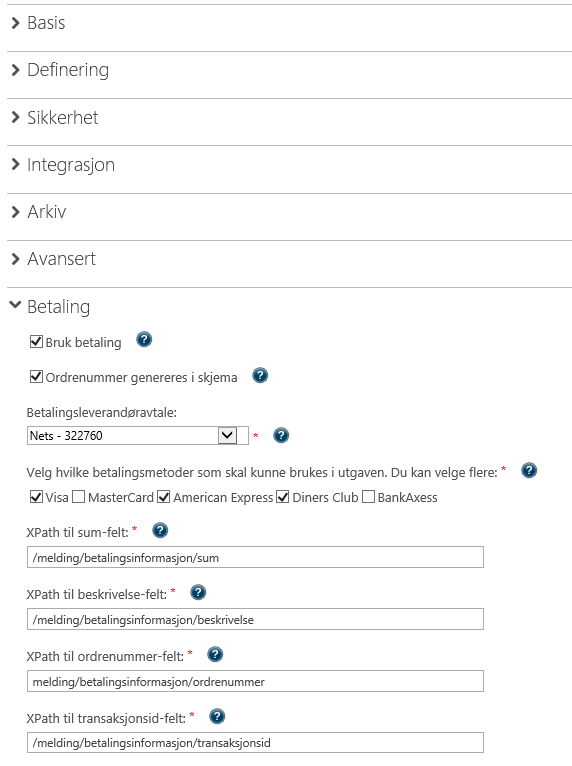Show help for Betalingsleverandøravtale dropdown
The height and width of the screenshot is (766, 572).
(x=281, y=435)
